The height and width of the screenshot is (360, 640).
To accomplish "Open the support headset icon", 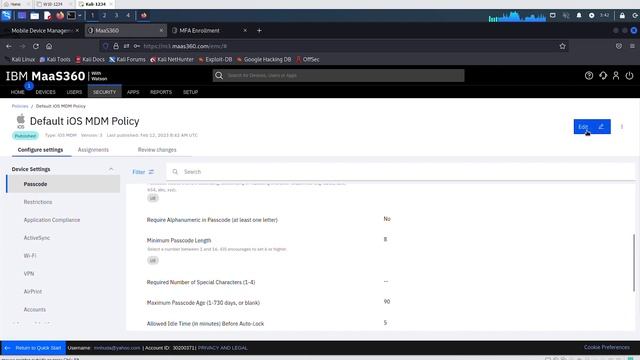I will coord(603,76).
